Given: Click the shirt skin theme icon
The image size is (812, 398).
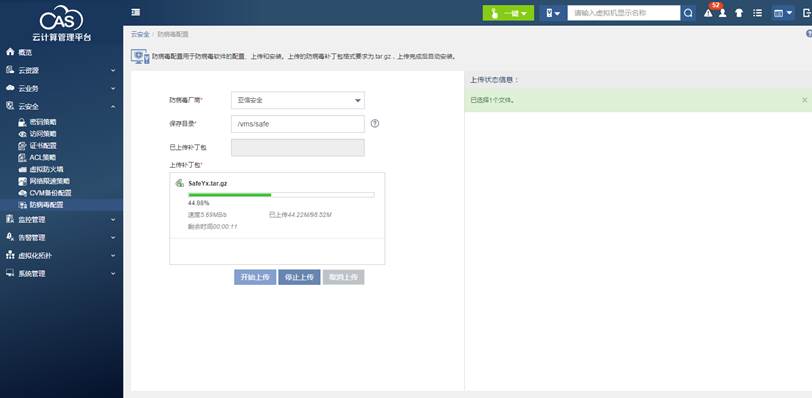Looking at the screenshot, I should click(739, 13).
